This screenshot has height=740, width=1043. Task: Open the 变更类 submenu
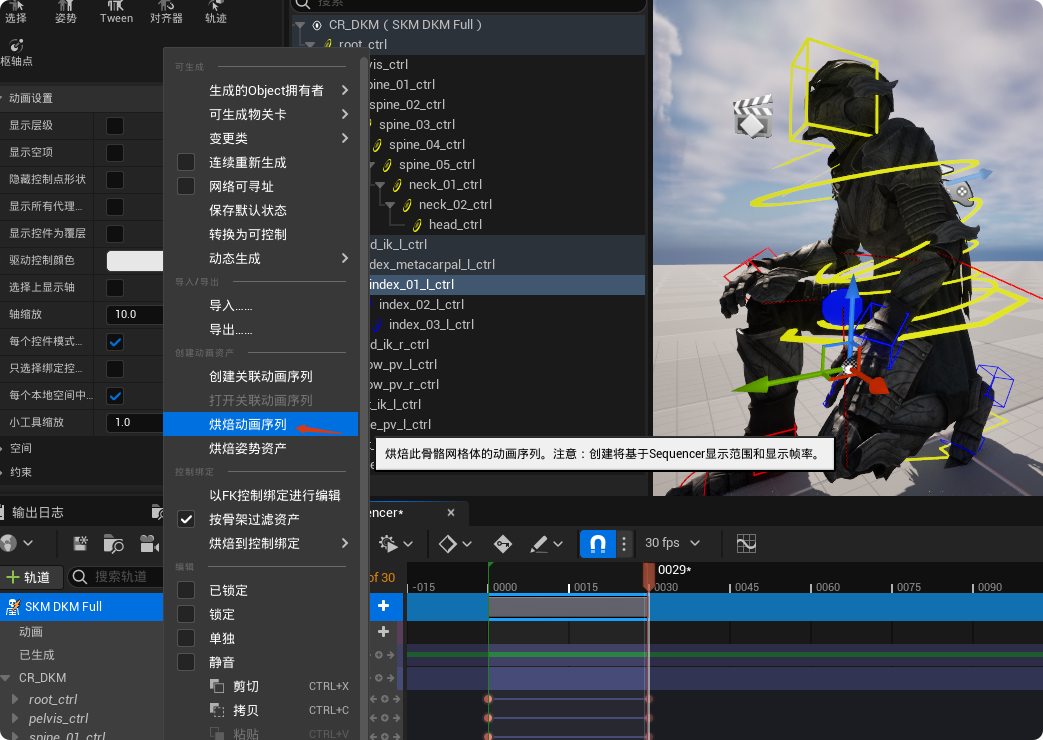(261, 138)
